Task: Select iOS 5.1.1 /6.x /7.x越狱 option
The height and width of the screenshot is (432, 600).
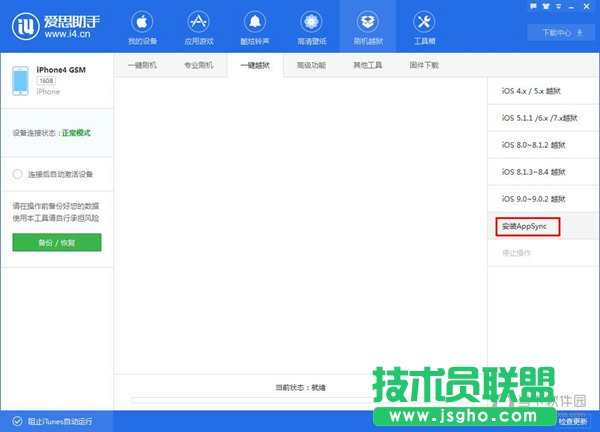Action: pyautogui.click(x=543, y=118)
